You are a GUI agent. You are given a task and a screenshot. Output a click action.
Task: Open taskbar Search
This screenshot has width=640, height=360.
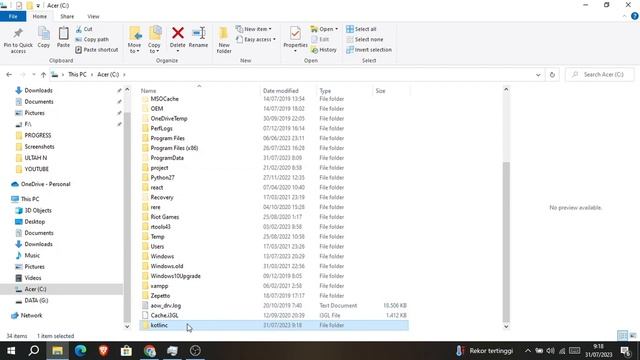pos(34,351)
